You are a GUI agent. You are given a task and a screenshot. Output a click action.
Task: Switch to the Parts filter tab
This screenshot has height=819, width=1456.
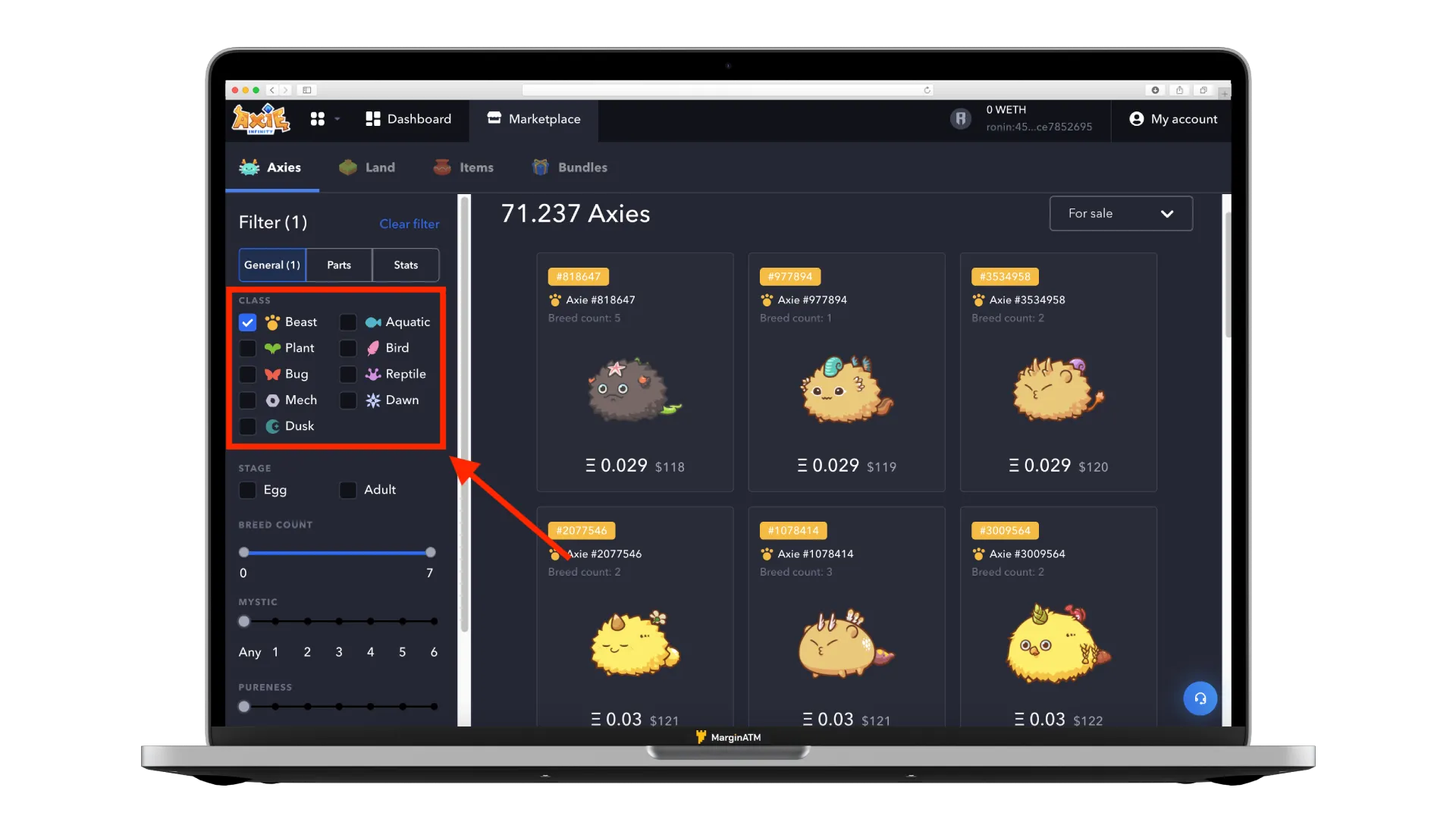click(x=339, y=264)
